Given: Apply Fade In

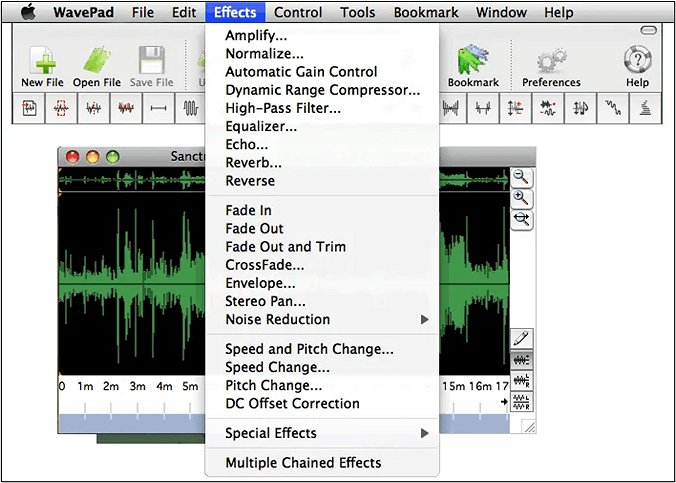Looking at the screenshot, I should pos(322,210).
